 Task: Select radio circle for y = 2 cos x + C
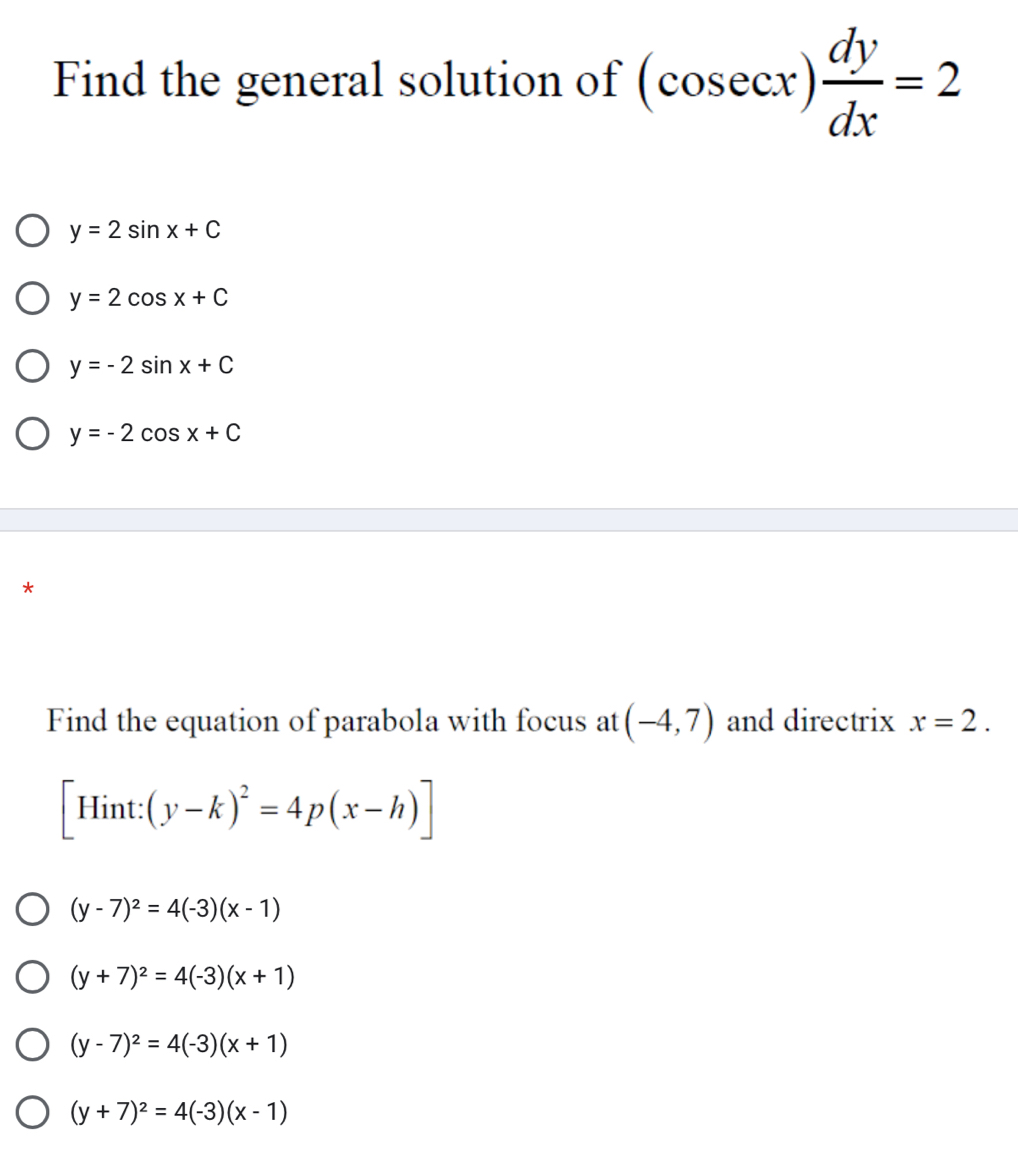pos(33,298)
